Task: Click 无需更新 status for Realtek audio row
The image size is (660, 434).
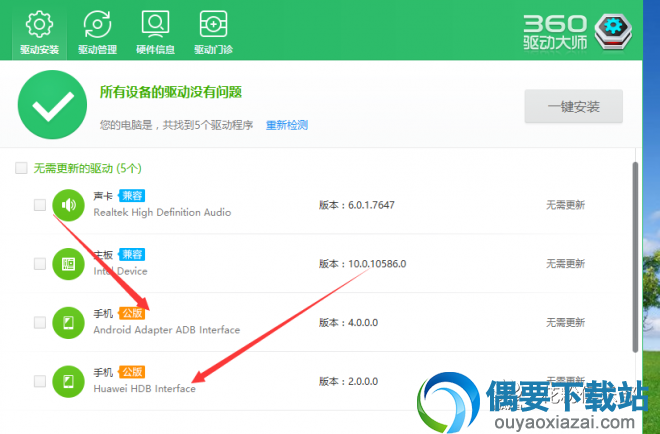Action: pos(565,205)
